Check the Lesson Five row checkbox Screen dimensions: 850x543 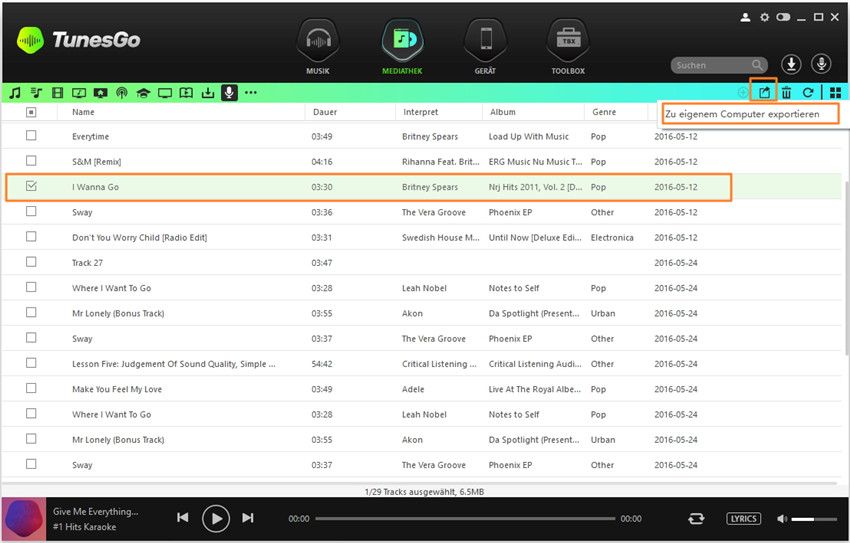click(31, 363)
